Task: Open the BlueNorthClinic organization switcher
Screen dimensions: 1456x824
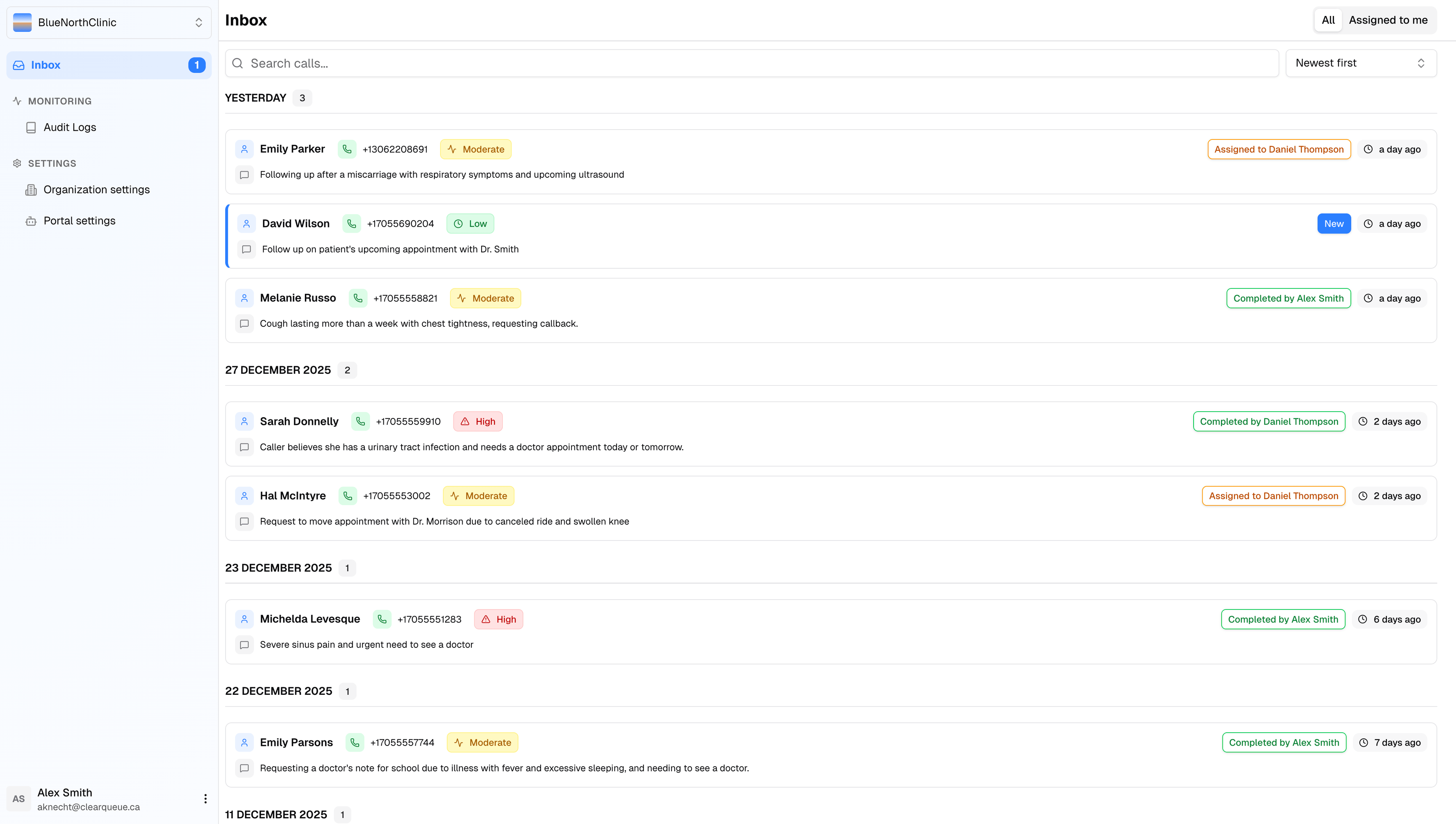Action: click(109, 23)
